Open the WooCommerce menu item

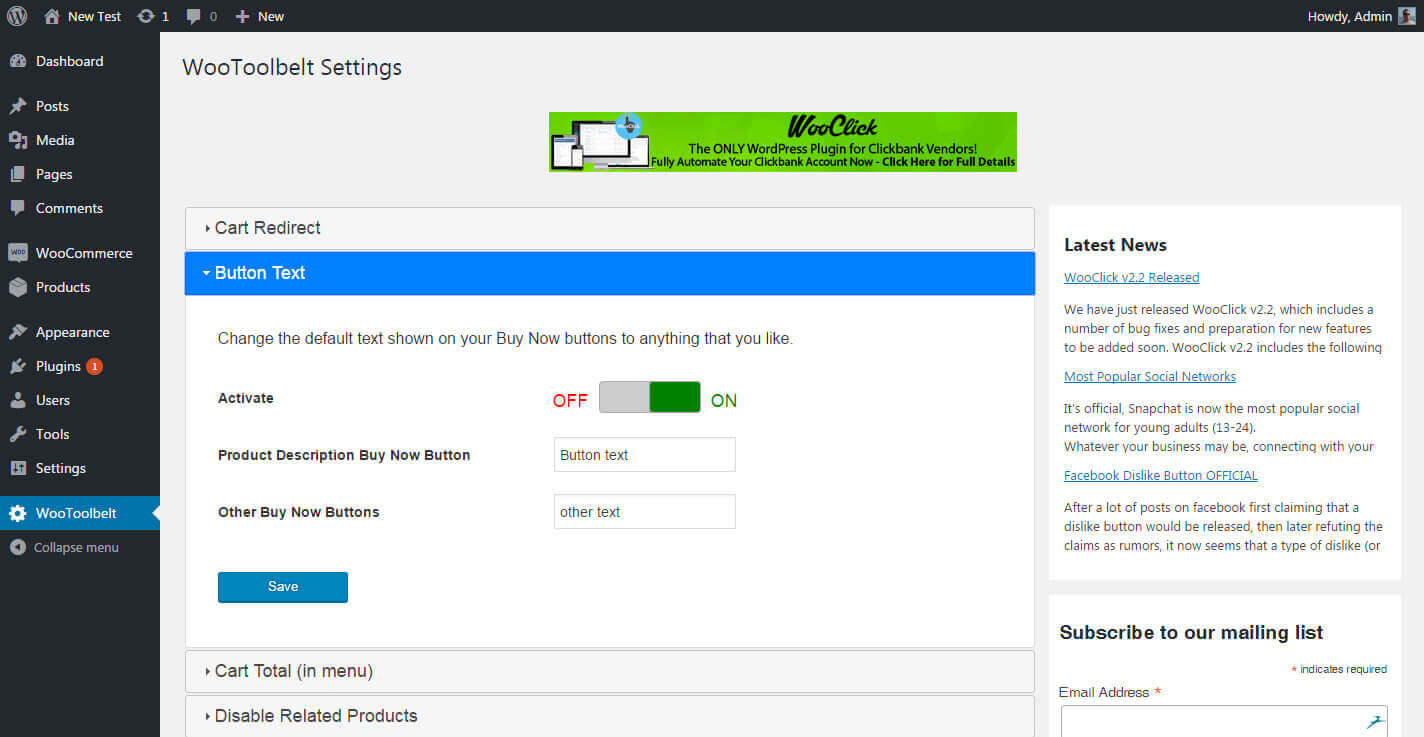coord(80,253)
